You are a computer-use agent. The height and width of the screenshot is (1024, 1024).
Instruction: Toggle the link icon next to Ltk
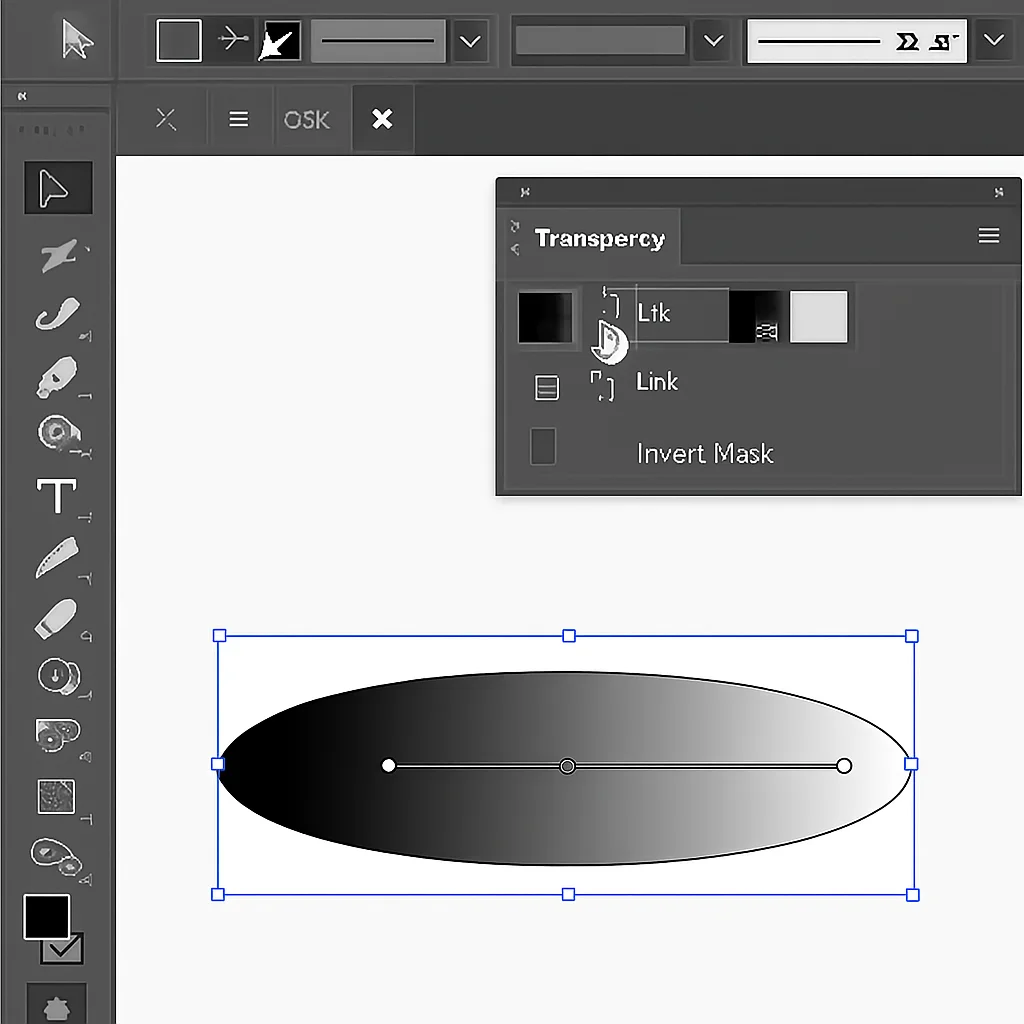pyautogui.click(x=611, y=301)
